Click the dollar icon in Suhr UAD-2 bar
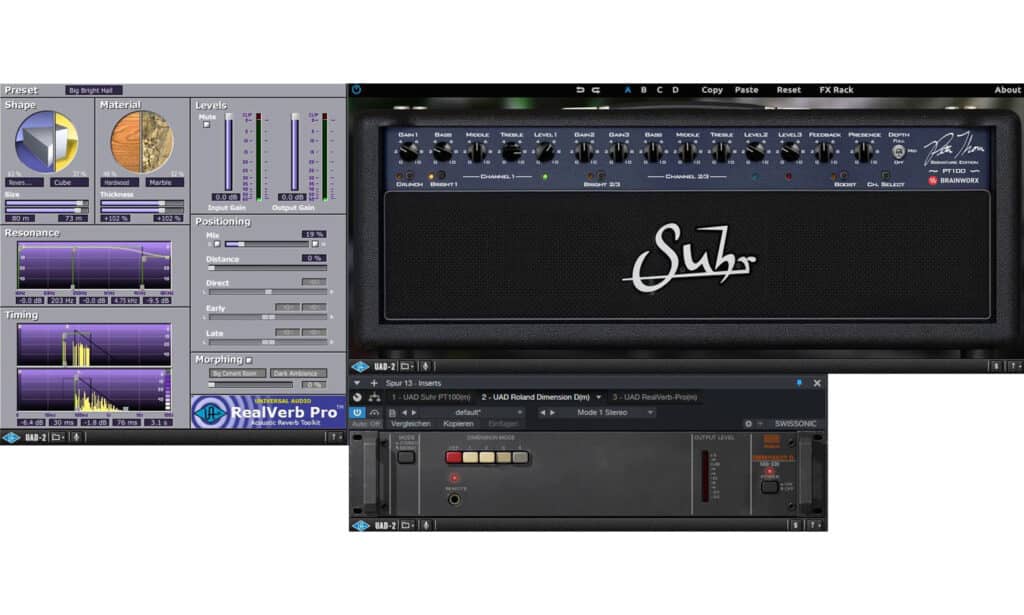Viewport: 1024px width, 615px height. click(x=996, y=367)
